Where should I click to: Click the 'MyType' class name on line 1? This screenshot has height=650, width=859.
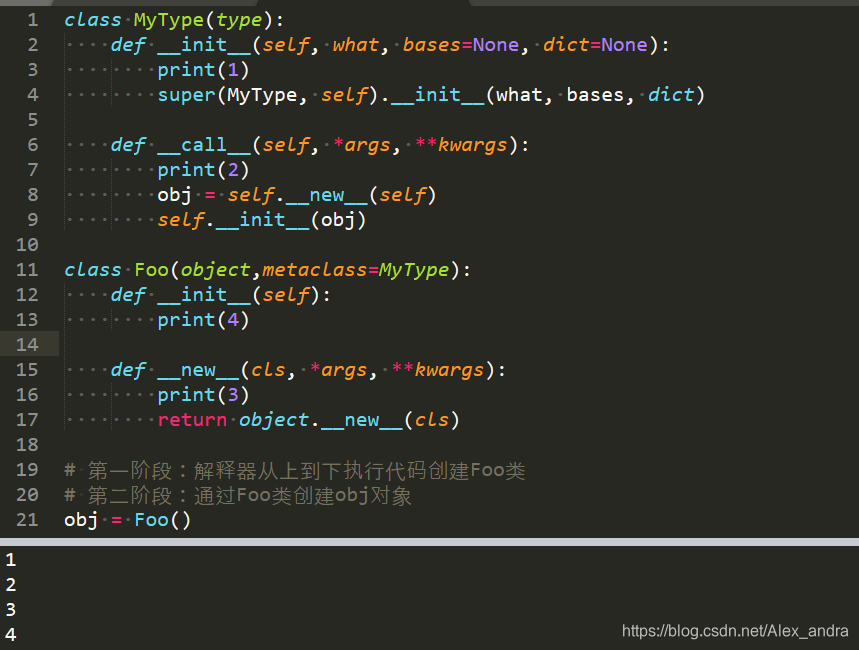169,20
